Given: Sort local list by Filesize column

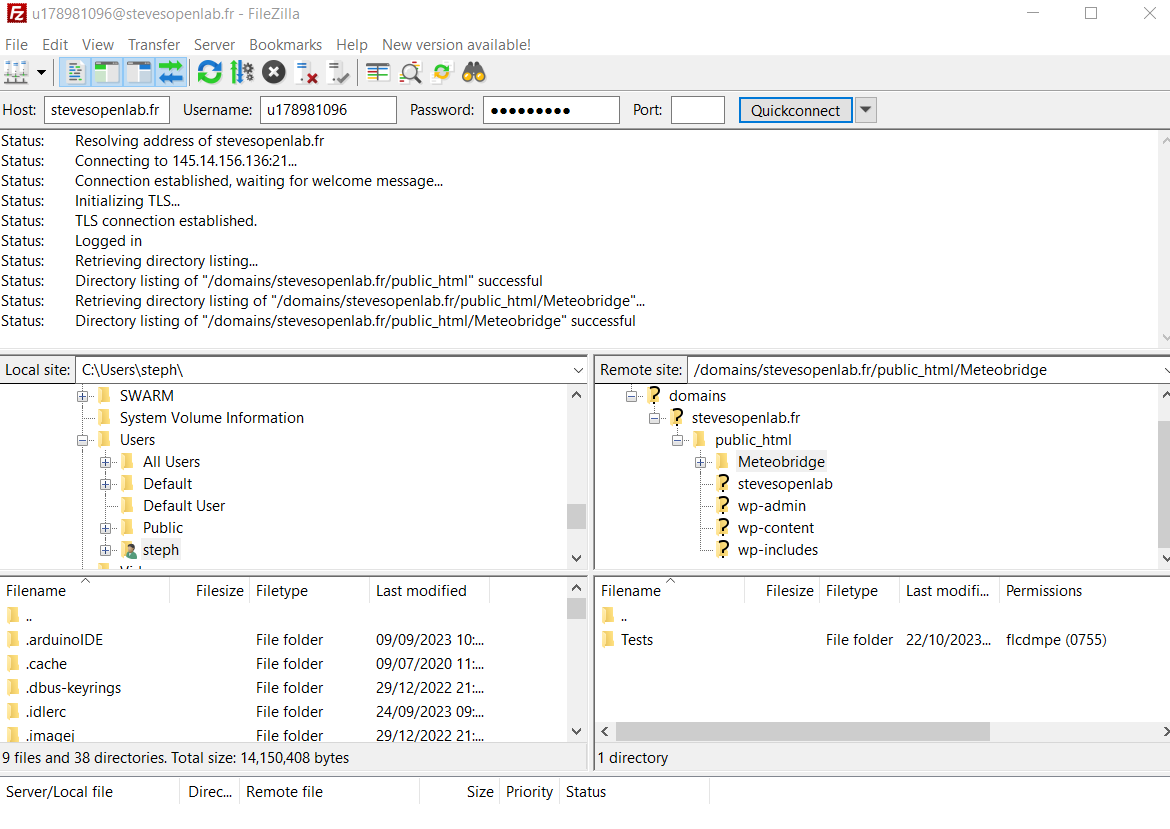Looking at the screenshot, I should [210, 590].
